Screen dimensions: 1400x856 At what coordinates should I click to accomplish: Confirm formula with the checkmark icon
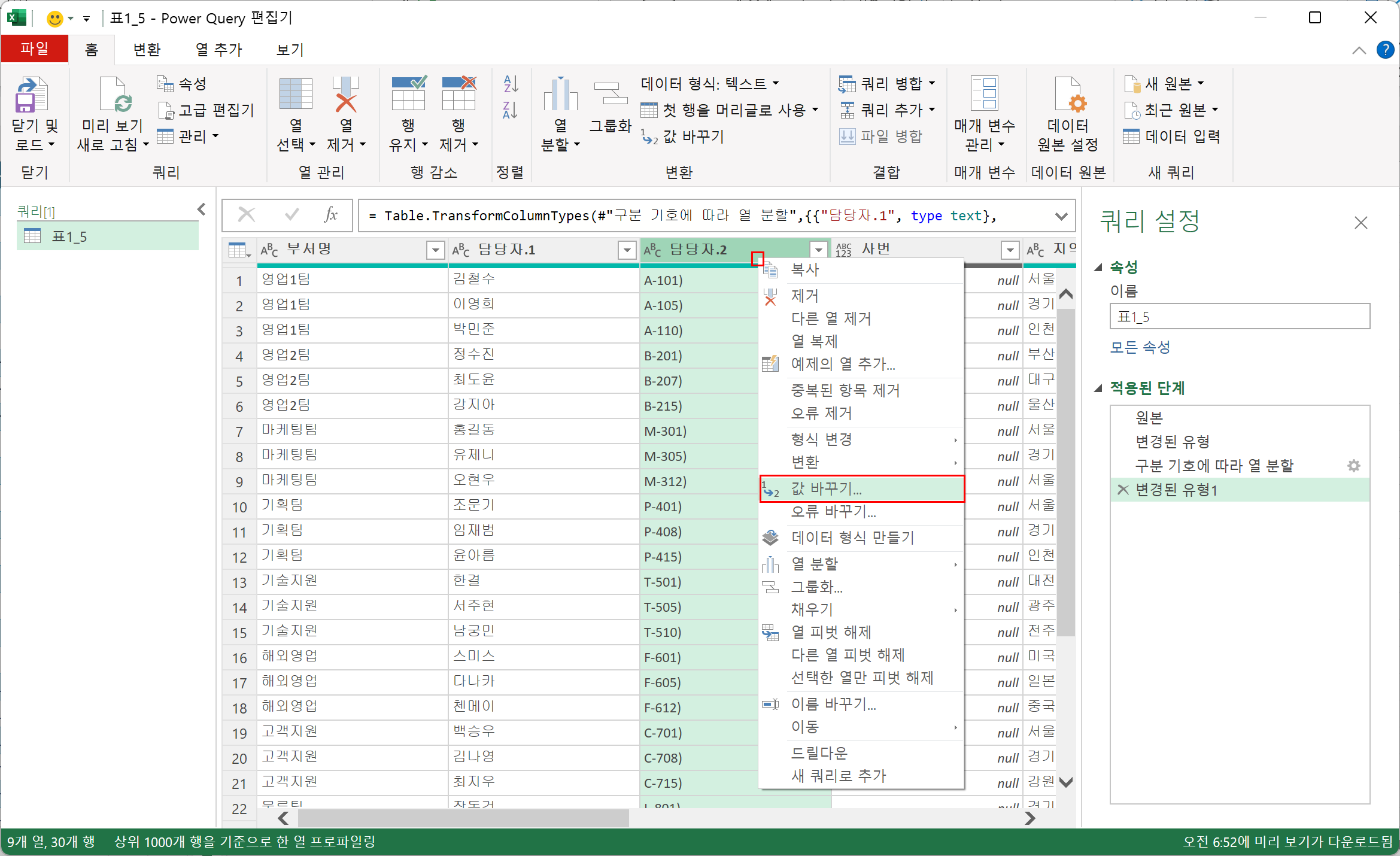coord(291,214)
